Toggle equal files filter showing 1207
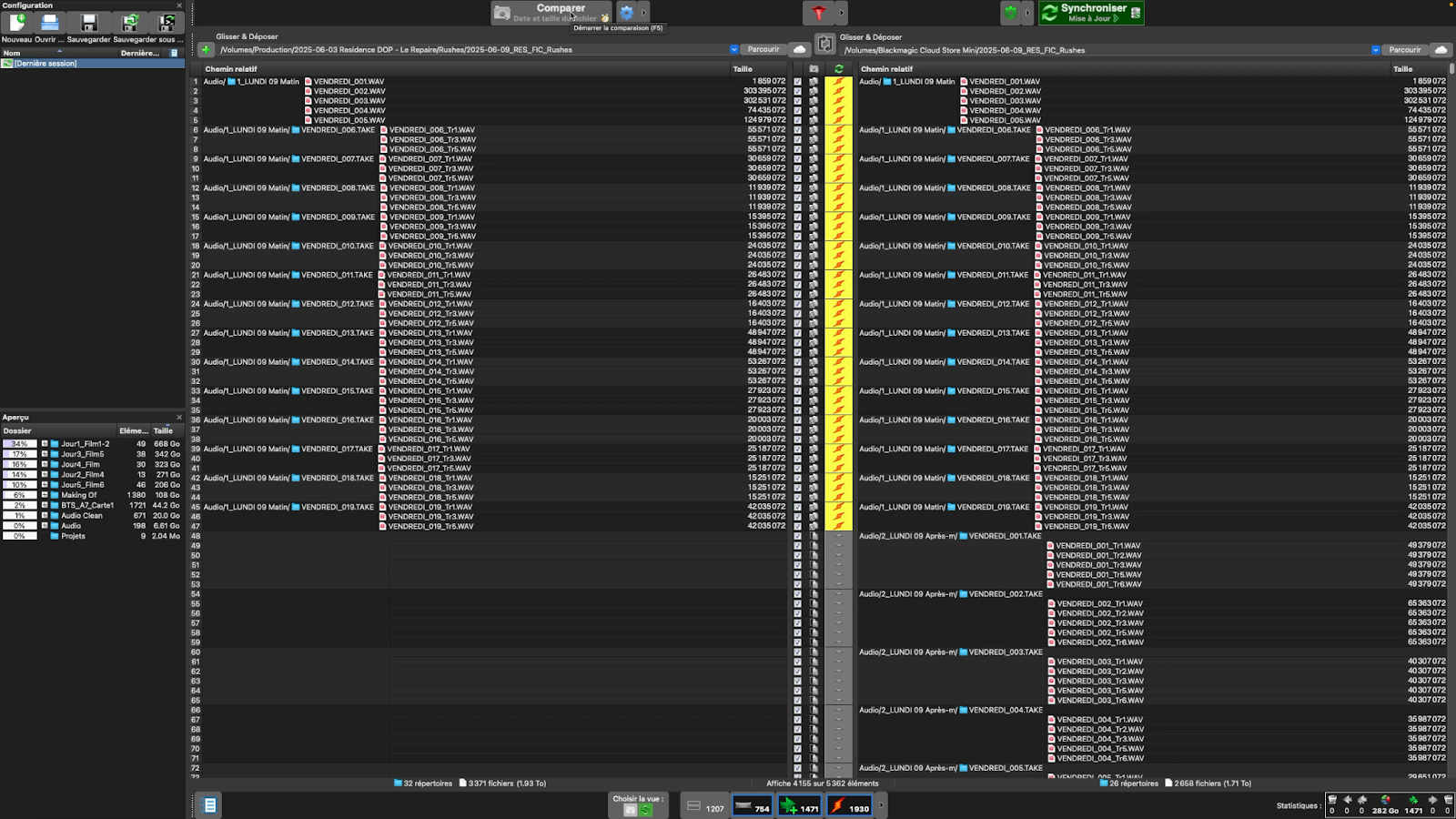 click(706, 805)
